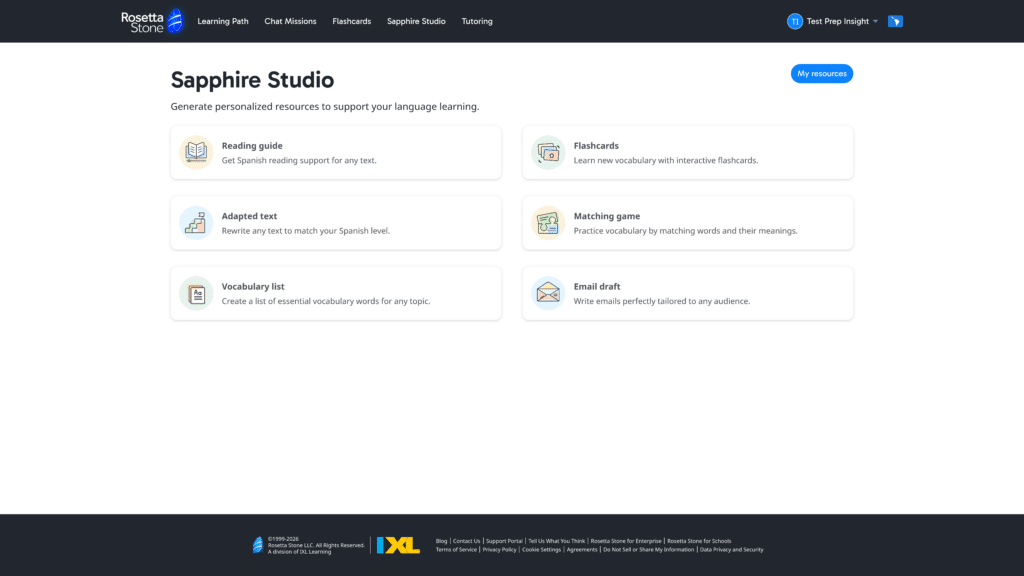Click the Flashcards card stack icon

coord(548,152)
